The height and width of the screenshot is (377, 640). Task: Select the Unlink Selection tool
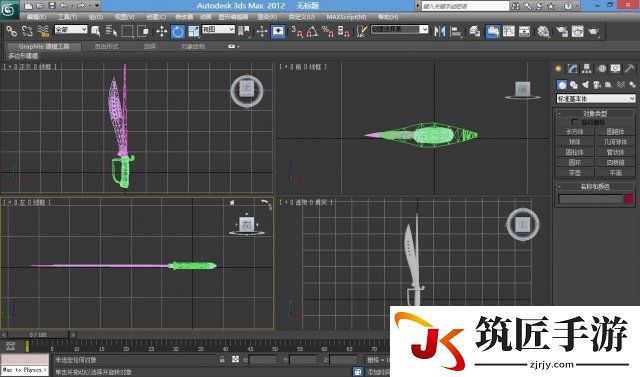(x=27, y=31)
